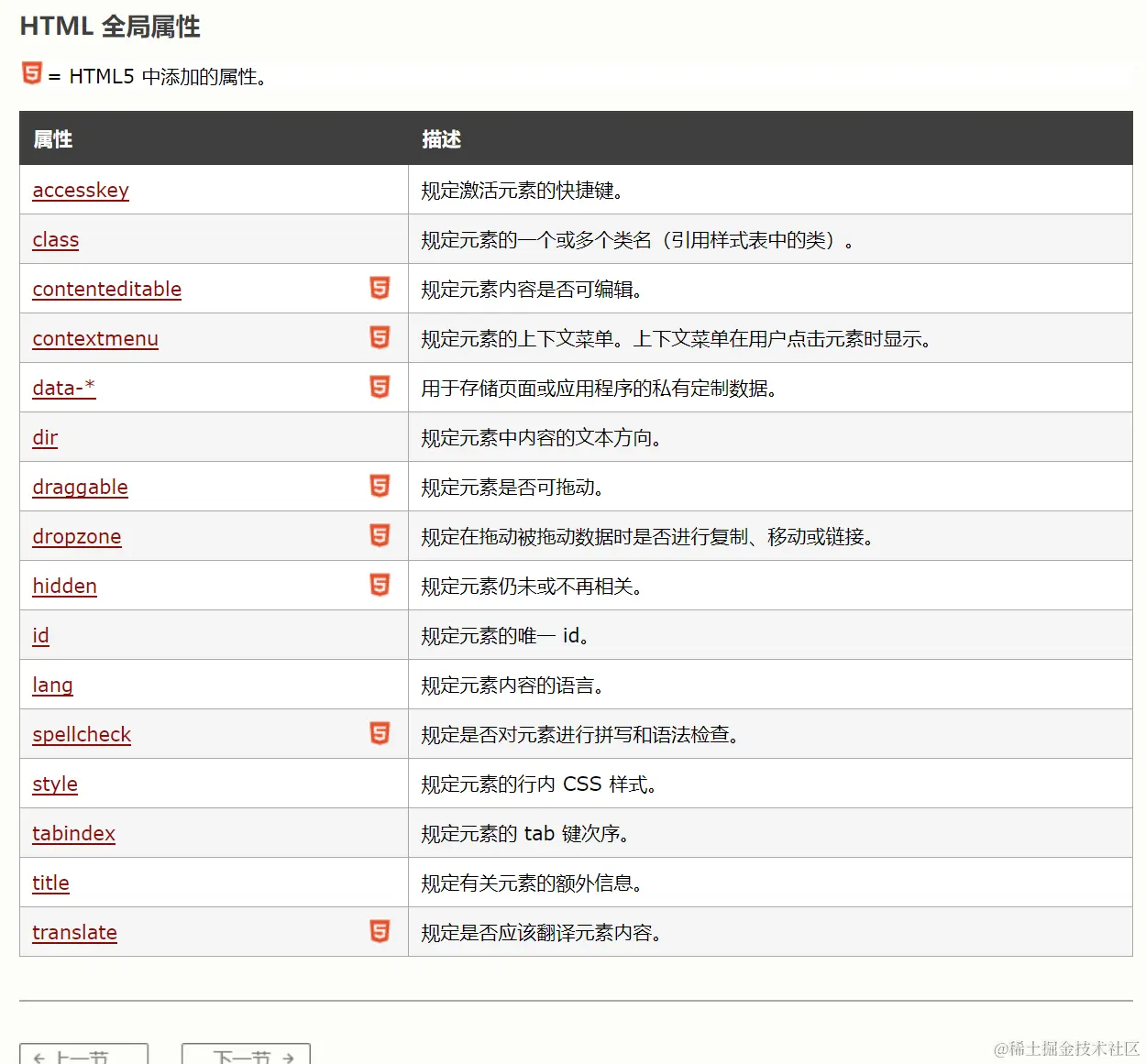This screenshot has width=1146, height=1064.
Task: Click the HTML5 badge next to spellcheck
Action: pos(380,733)
